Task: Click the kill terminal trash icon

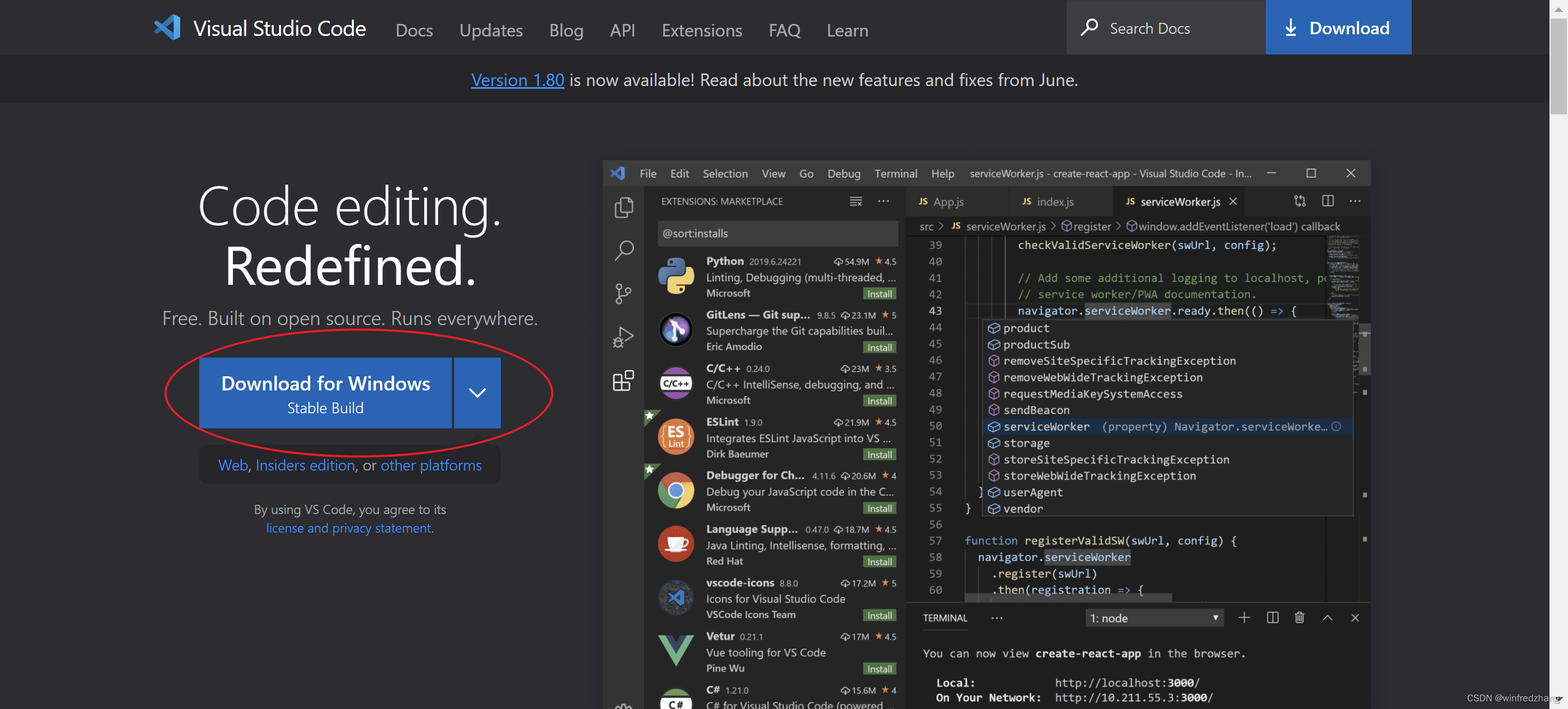Action: (1299, 618)
